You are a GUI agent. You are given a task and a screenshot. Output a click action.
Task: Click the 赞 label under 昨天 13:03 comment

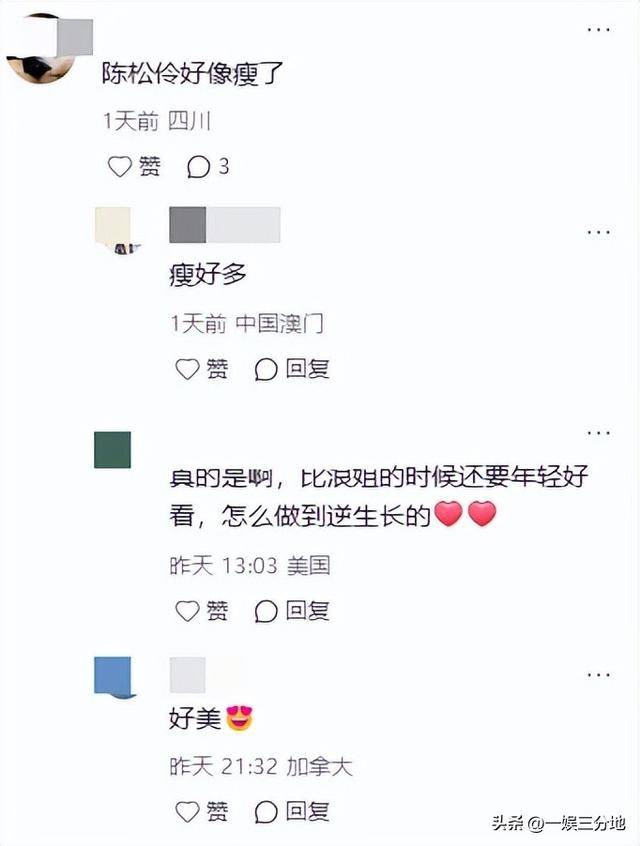[x=216, y=611]
